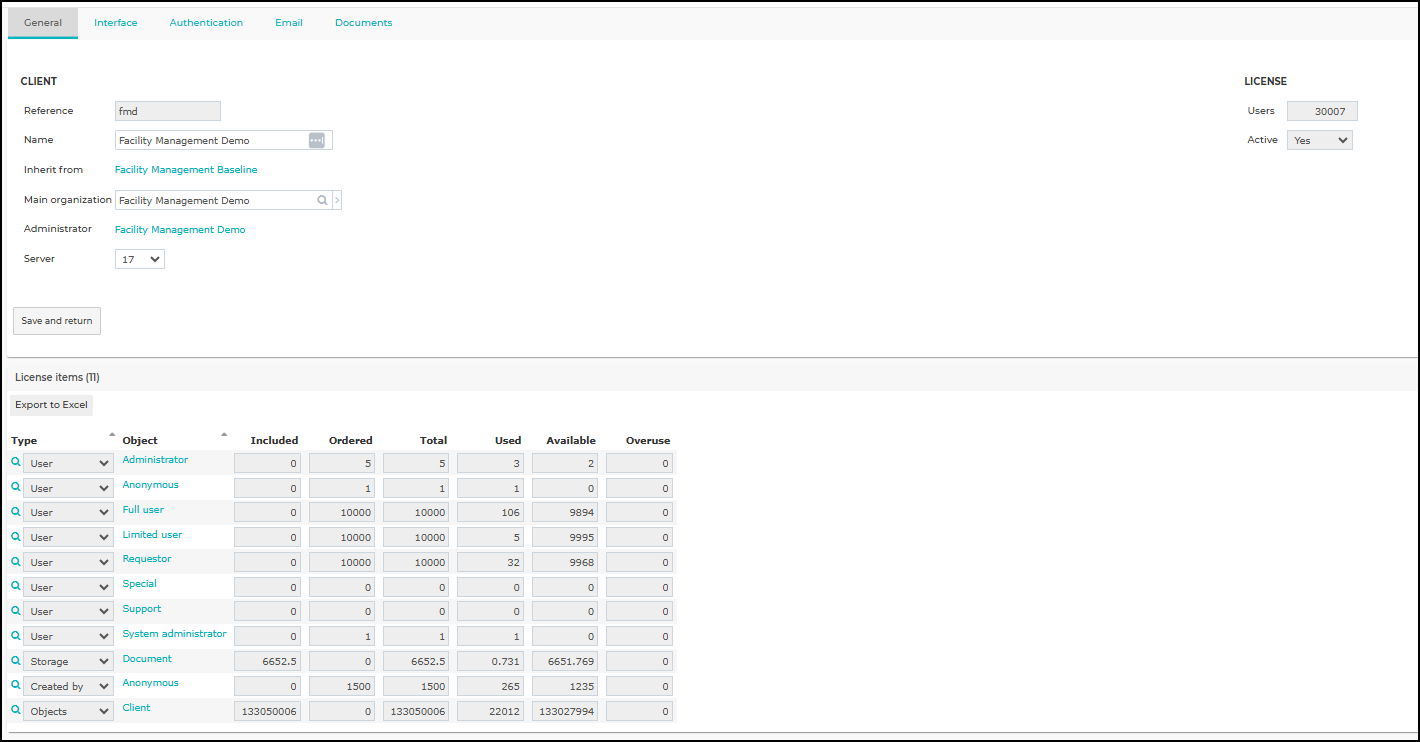The width and height of the screenshot is (1420, 742).
Task: Click the Available value 6651.769
Action: pos(565,661)
